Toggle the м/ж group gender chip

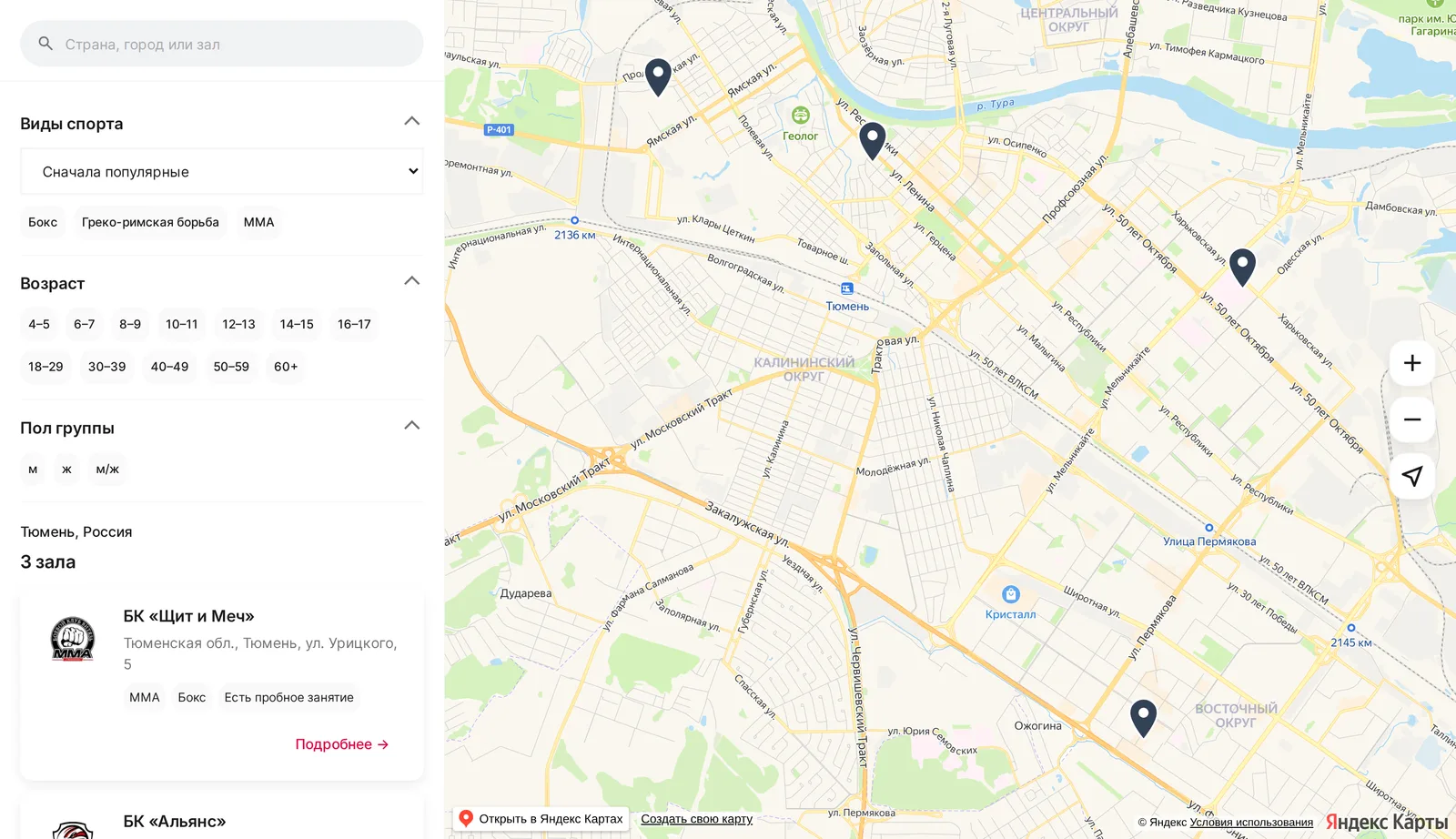point(107,470)
